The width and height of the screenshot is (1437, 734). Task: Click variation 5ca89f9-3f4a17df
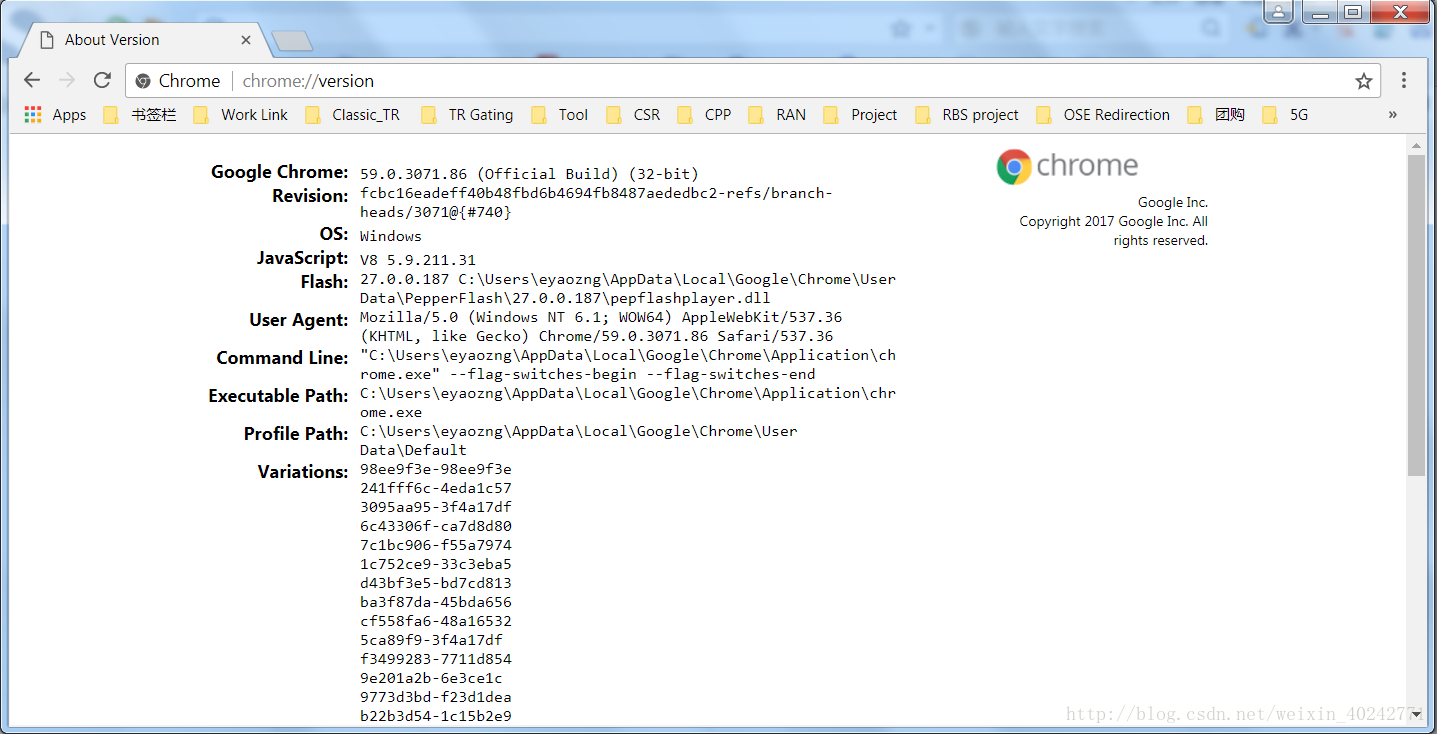click(x=432, y=640)
